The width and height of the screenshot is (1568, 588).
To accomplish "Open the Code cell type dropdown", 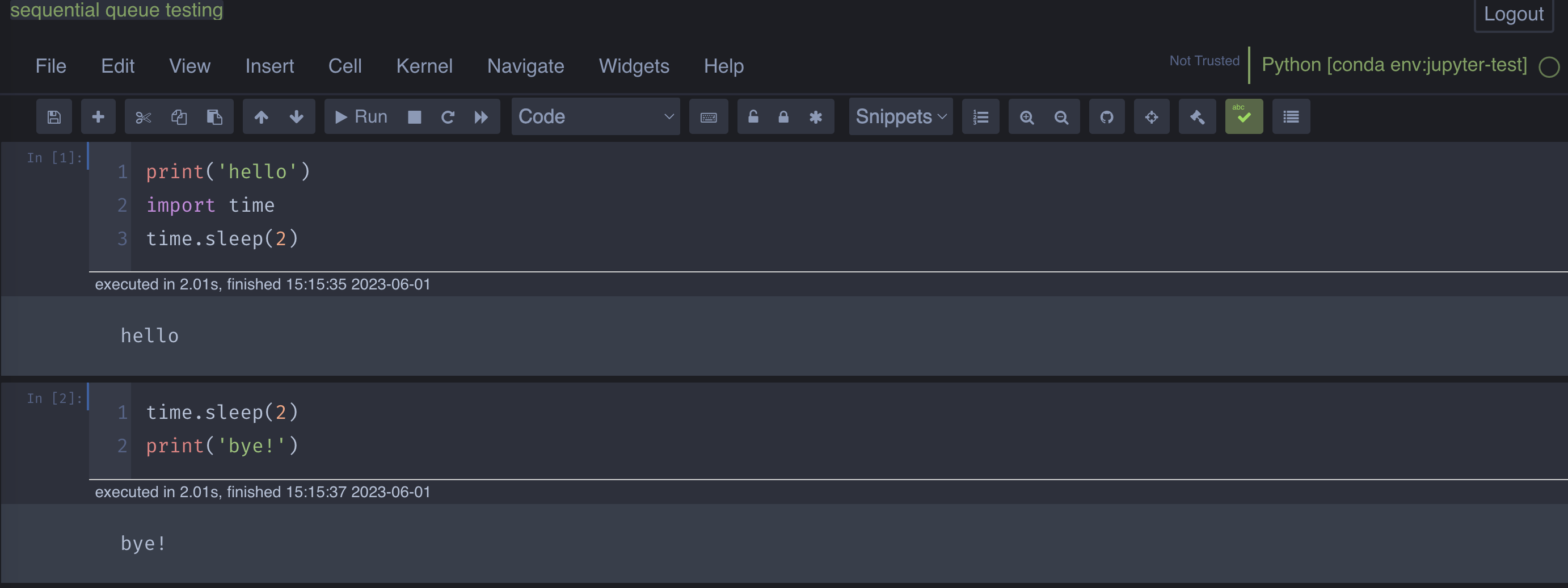I will (x=595, y=117).
